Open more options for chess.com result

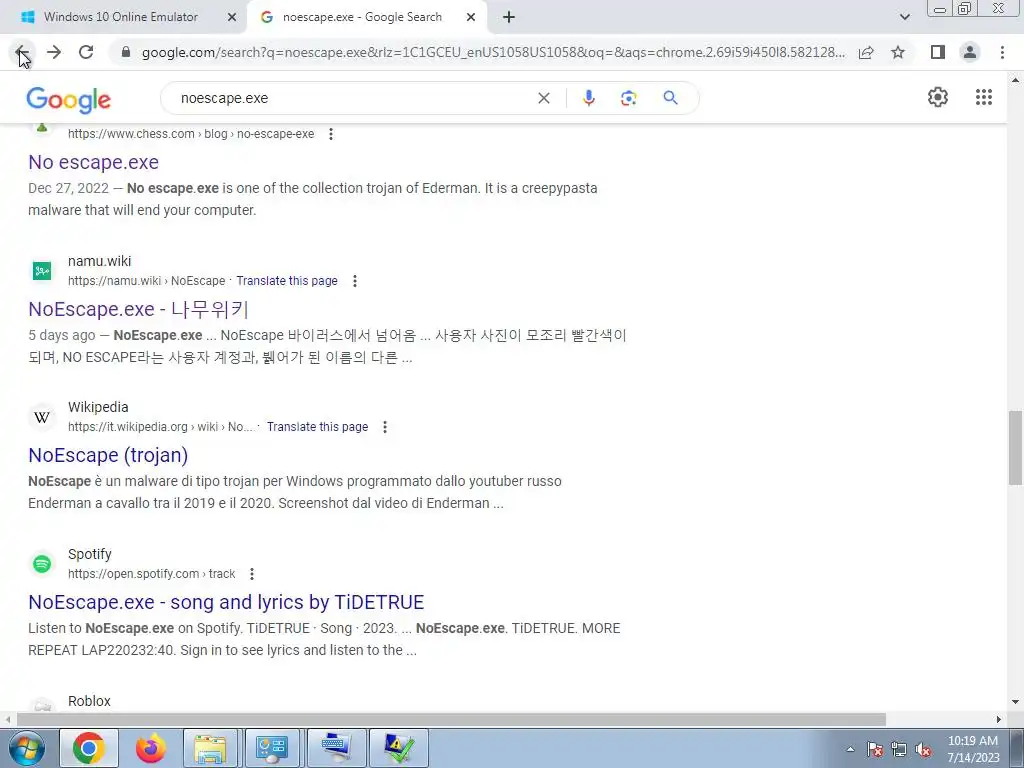pyautogui.click(x=331, y=134)
